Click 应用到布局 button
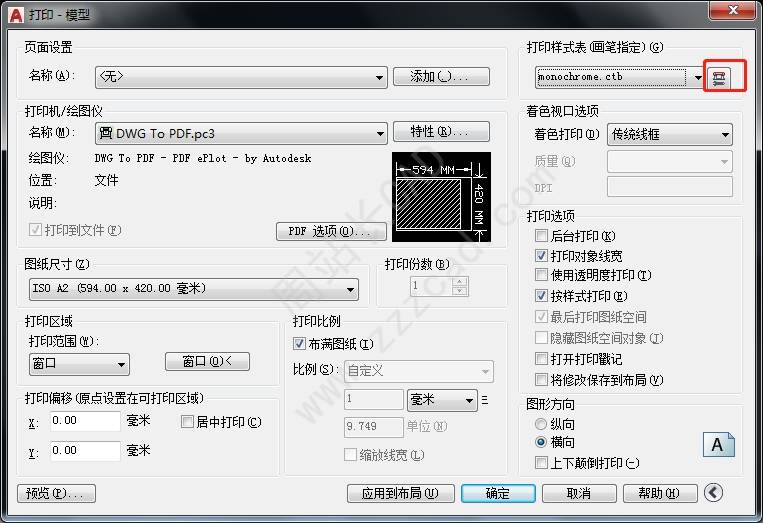Image resolution: width=763 pixels, height=523 pixels. (400, 493)
